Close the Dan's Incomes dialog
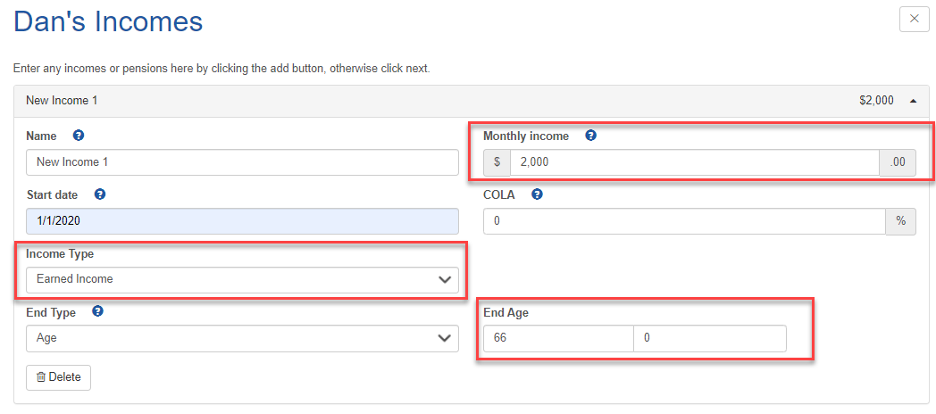This screenshot has width=936, height=414. [914, 18]
